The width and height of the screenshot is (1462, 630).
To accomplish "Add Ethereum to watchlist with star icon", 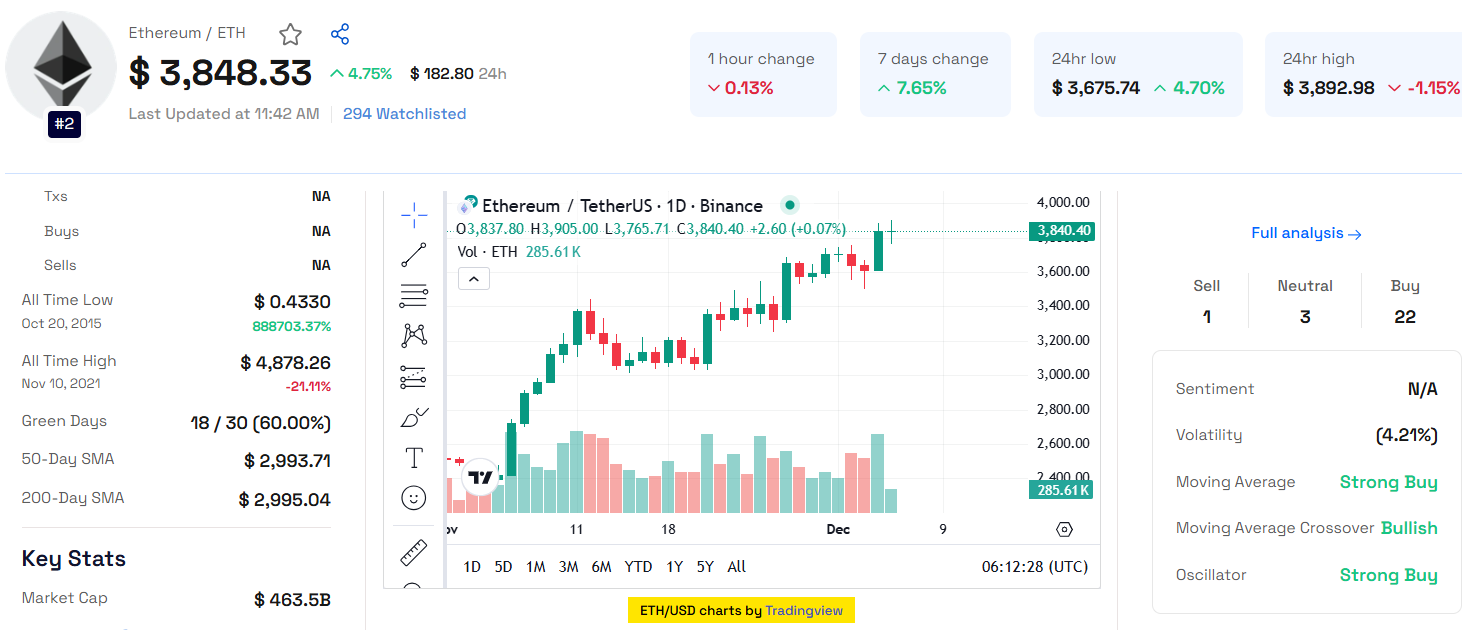I will click(290, 35).
